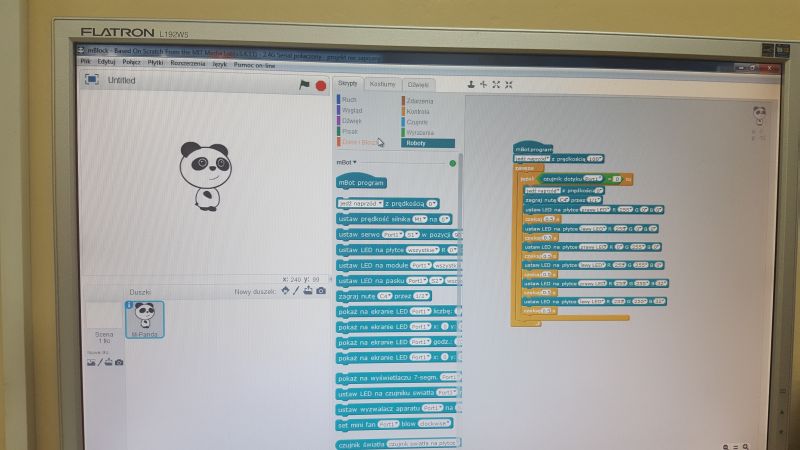800x450 pixels.
Task: Select the Shrink sprite tool
Action: (x=509, y=85)
